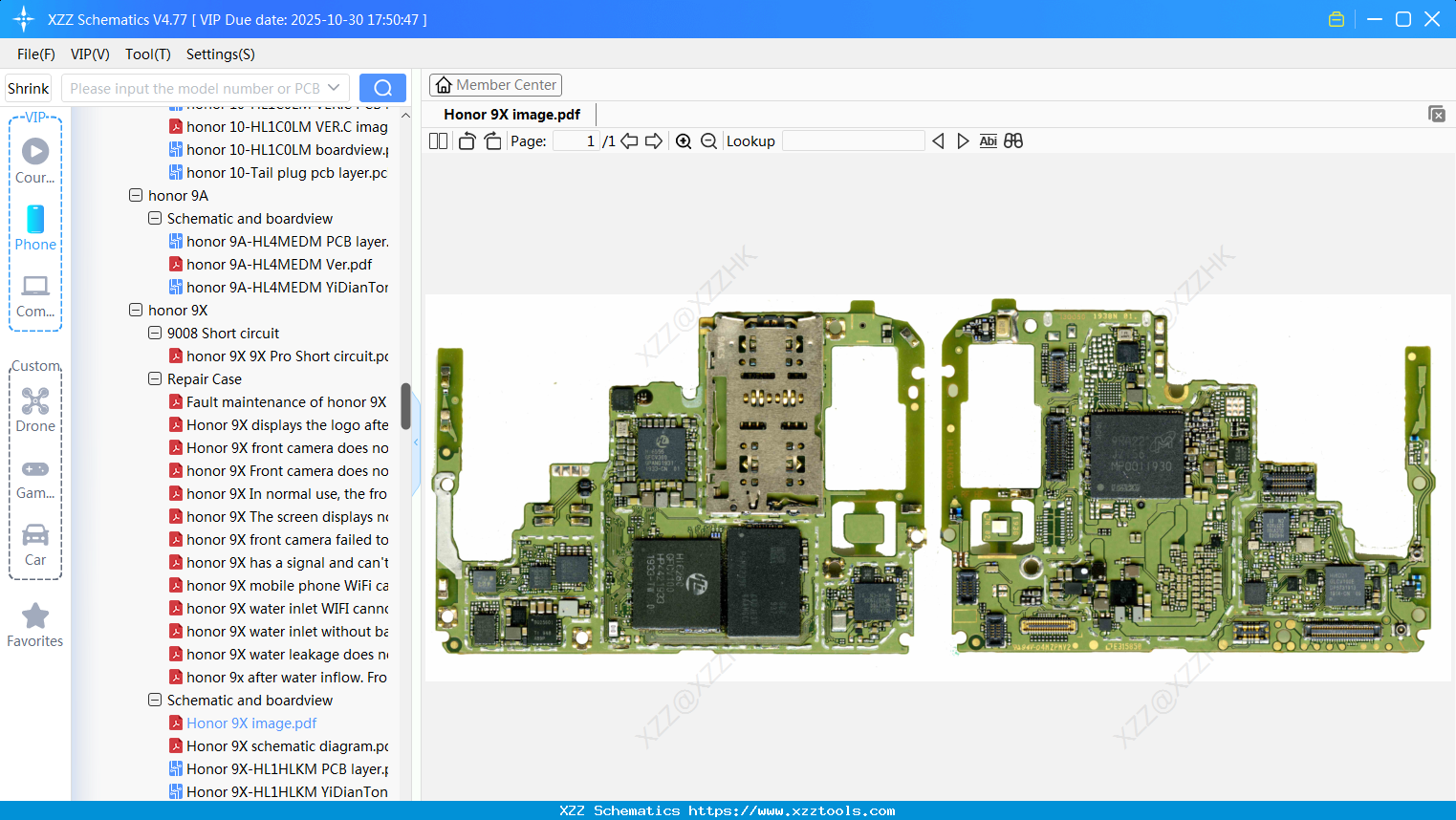Go to previous page arrow
Screen dimensions: 1456x820
click(x=629, y=141)
